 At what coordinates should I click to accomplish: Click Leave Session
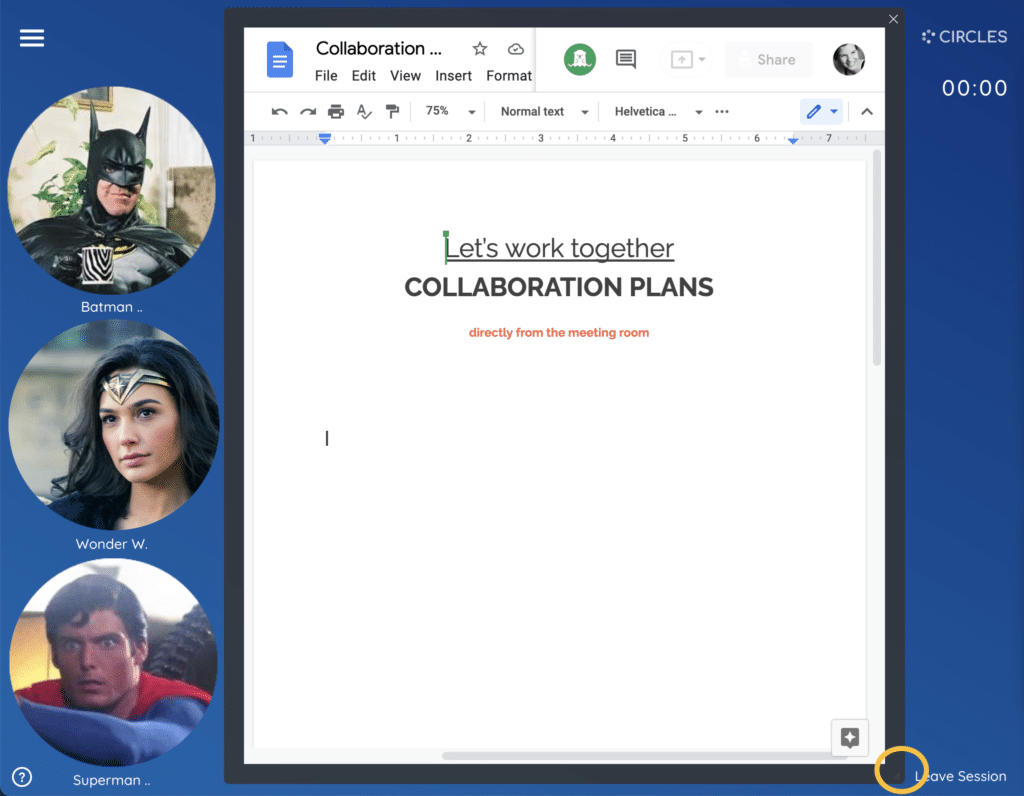pos(961,776)
